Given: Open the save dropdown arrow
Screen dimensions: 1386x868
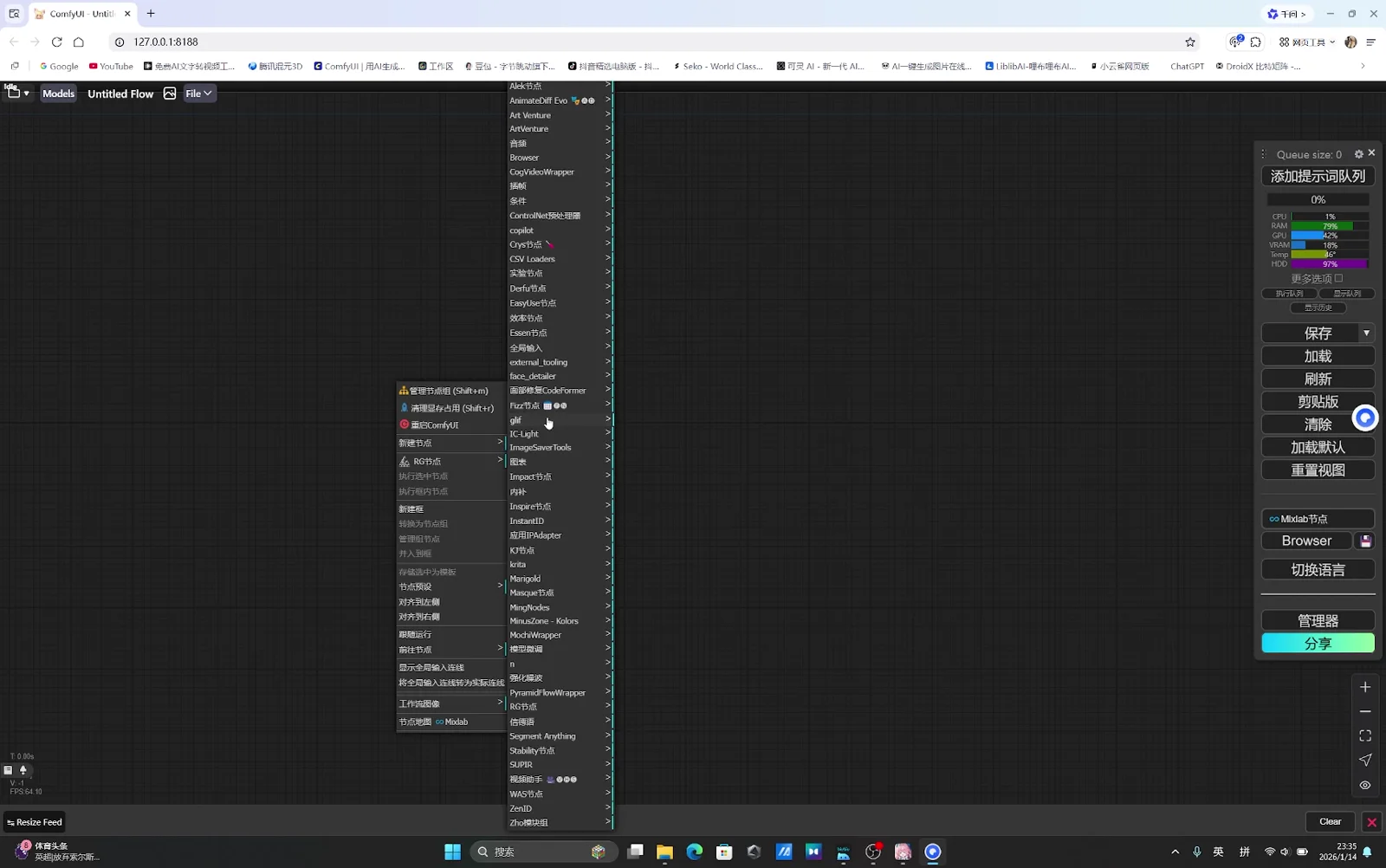Looking at the screenshot, I should pyautogui.click(x=1366, y=334).
